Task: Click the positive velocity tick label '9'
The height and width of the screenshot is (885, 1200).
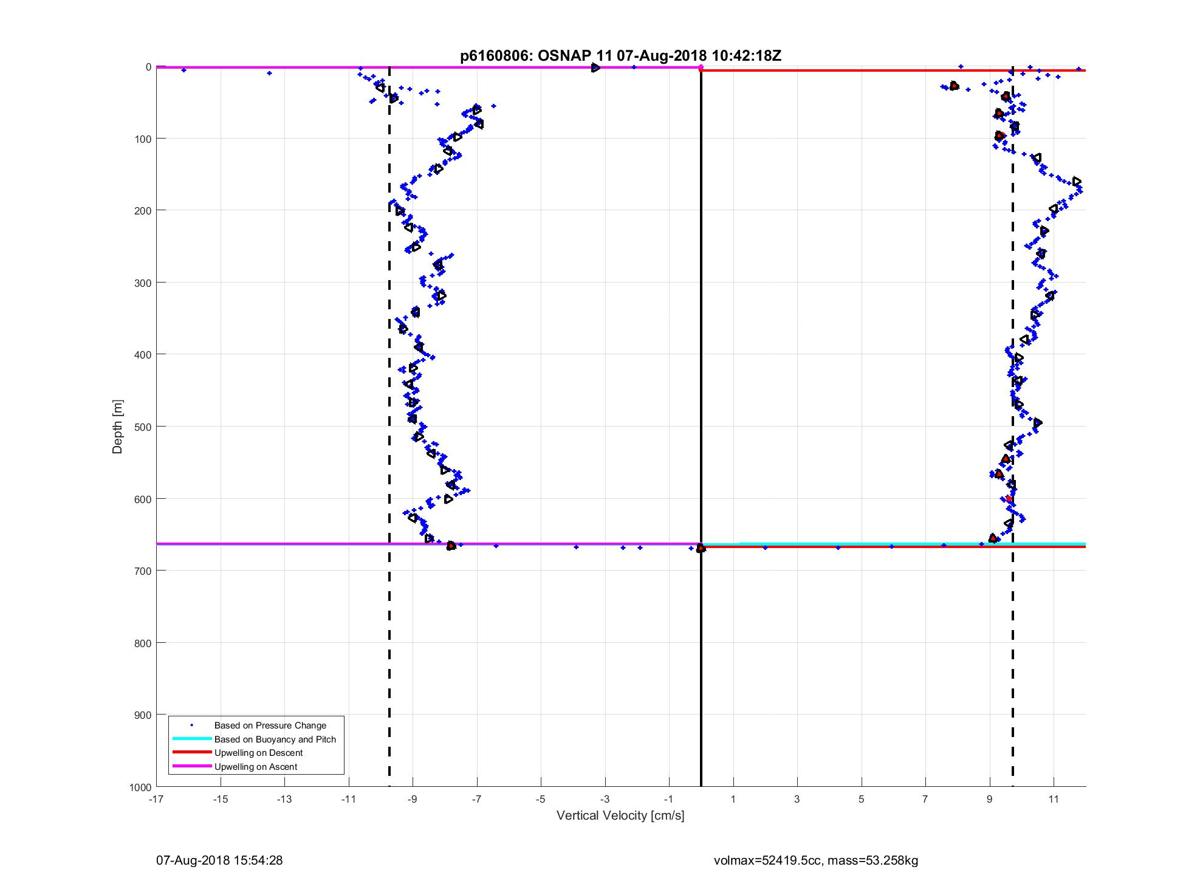Action: pyautogui.click(x=989, y=799)
